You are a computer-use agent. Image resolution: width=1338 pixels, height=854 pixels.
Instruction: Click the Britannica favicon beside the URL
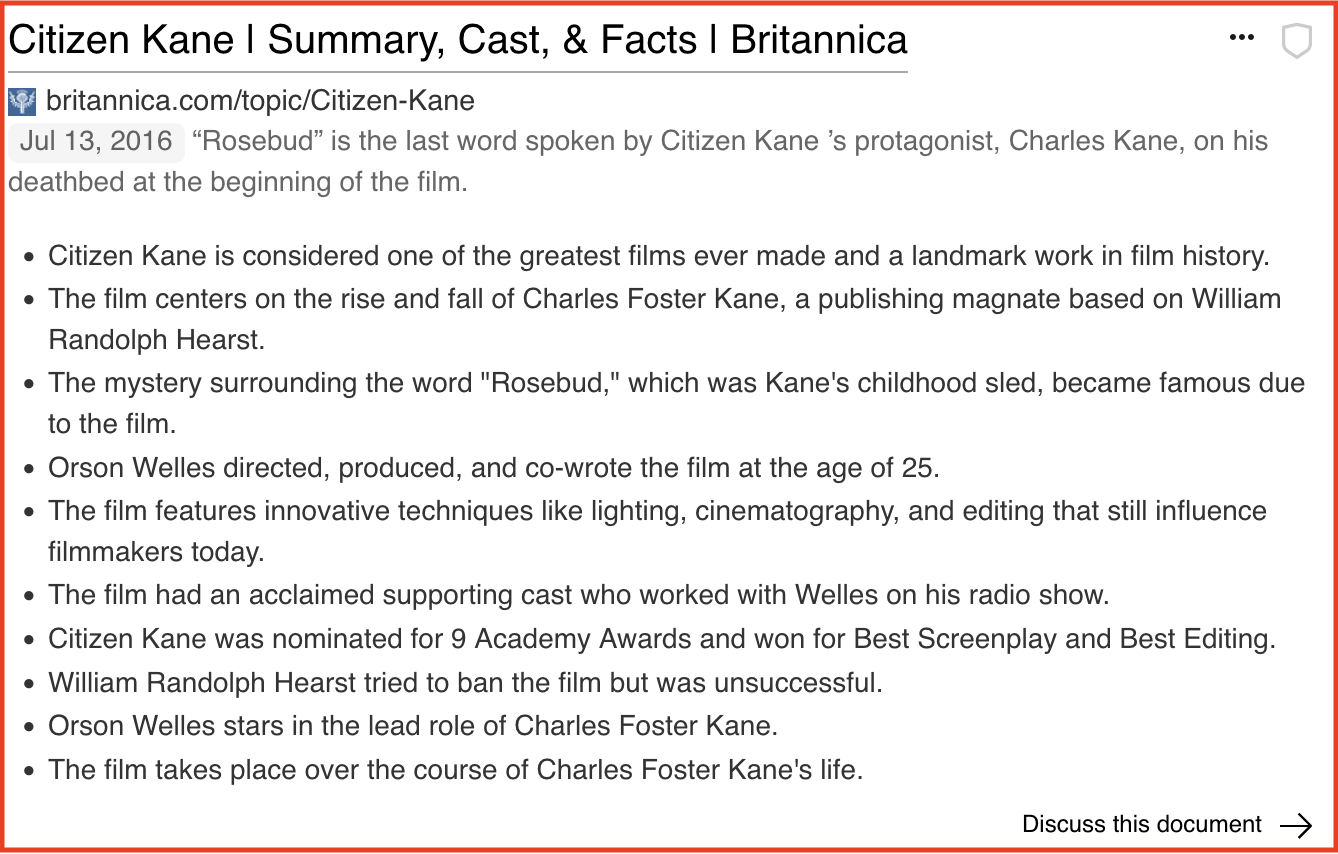[x=22, y=101]
